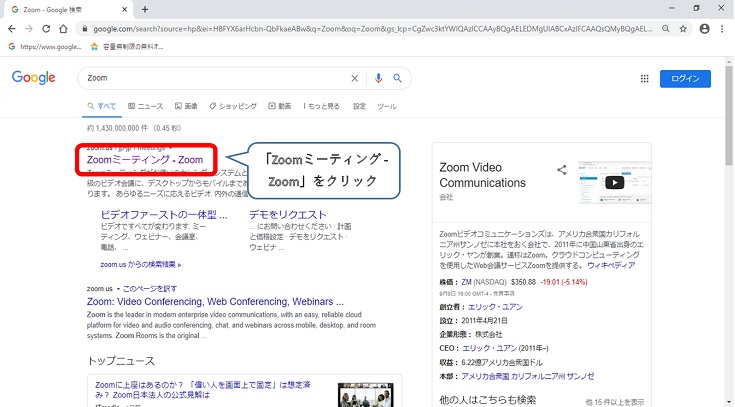This screenshot has height=407, width=735.
Task: Click zoom.us からの検索結果 link
Action: 141,264
